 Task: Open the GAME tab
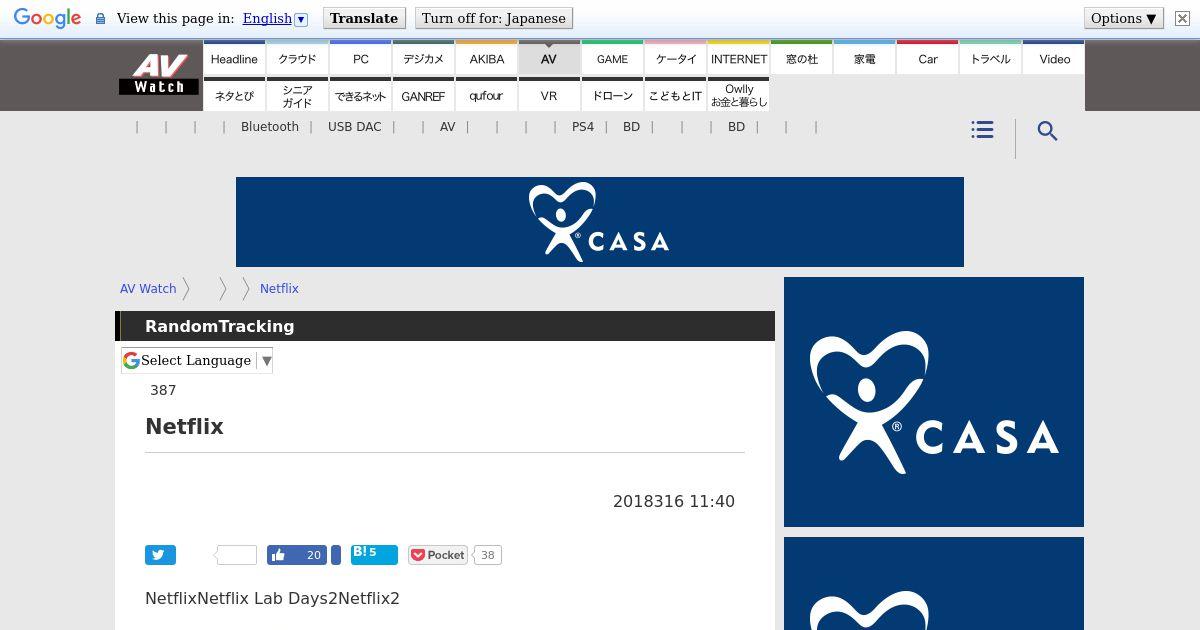(612, 58)
